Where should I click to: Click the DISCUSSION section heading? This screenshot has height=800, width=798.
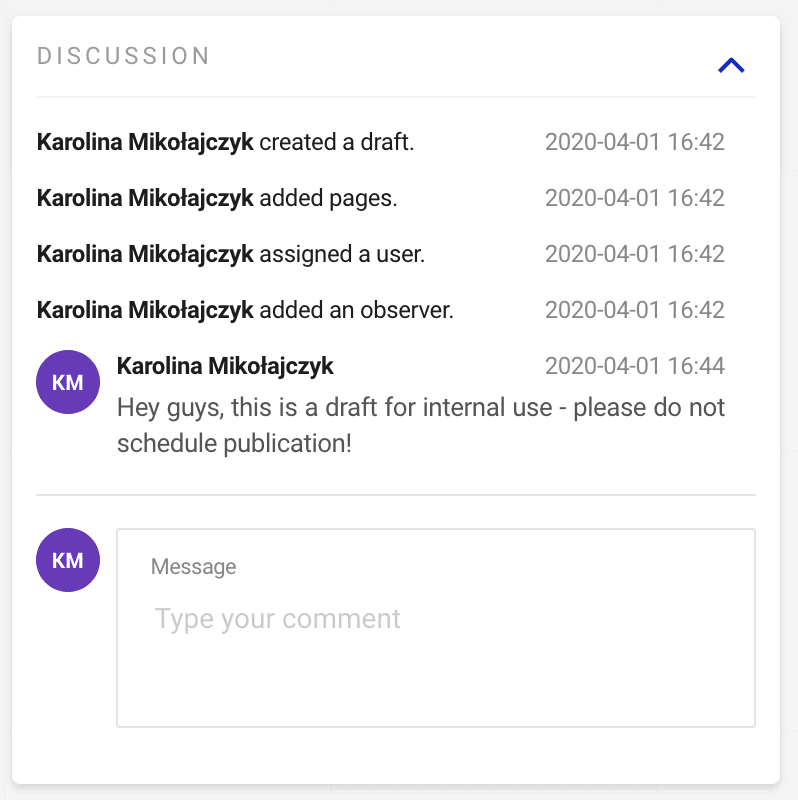[123, 56]
